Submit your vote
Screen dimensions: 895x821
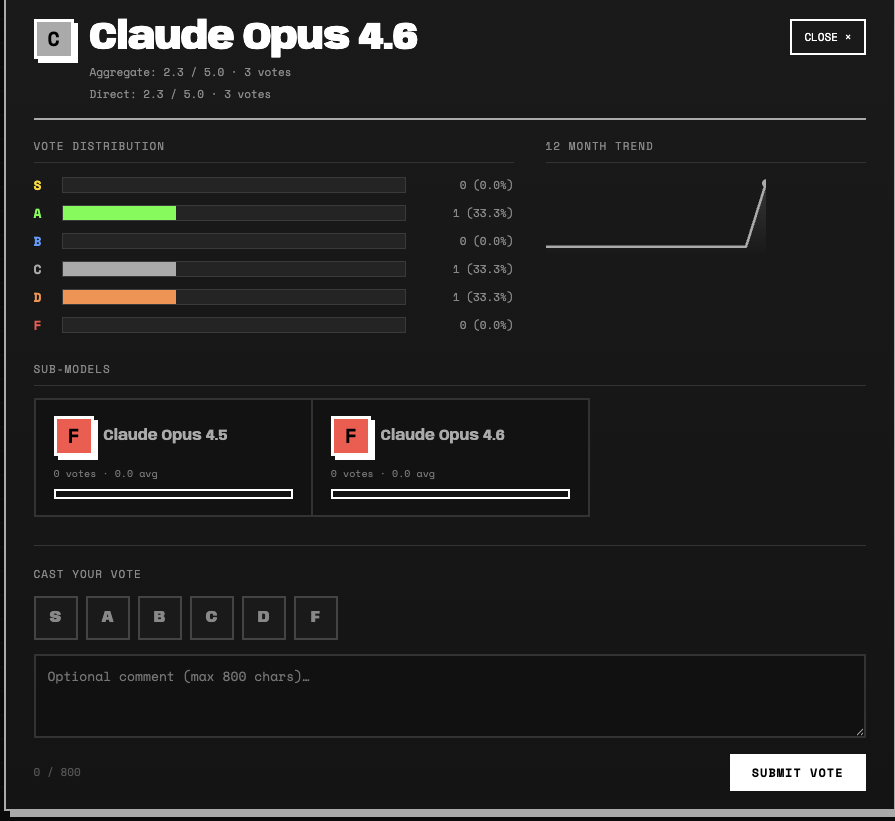797,772
